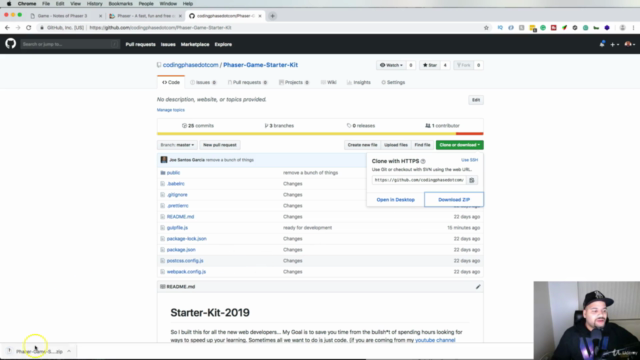Click Create new file button
This screenshot has width=640, height=360.
point(362,145)
